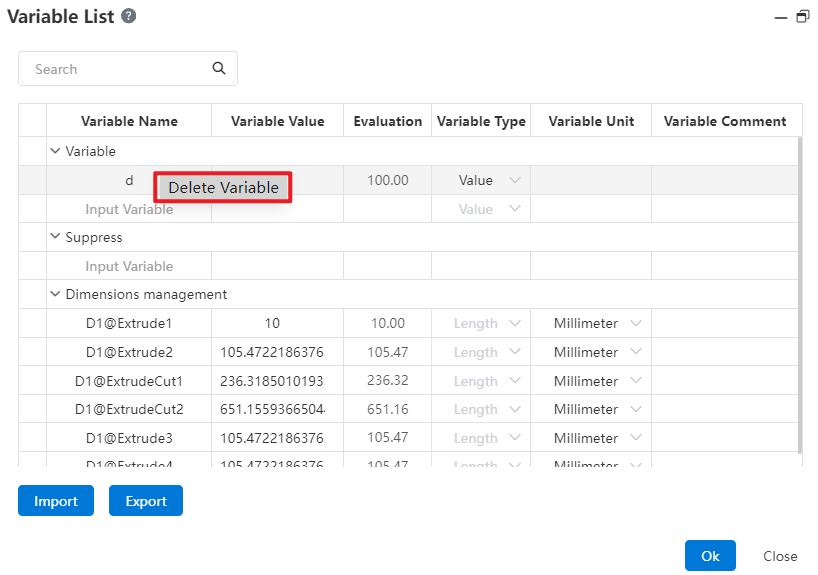The width and height of the screenshot is (818, 575).
Task: Collapse the Variable group
Action: click(x=55, y=151)
